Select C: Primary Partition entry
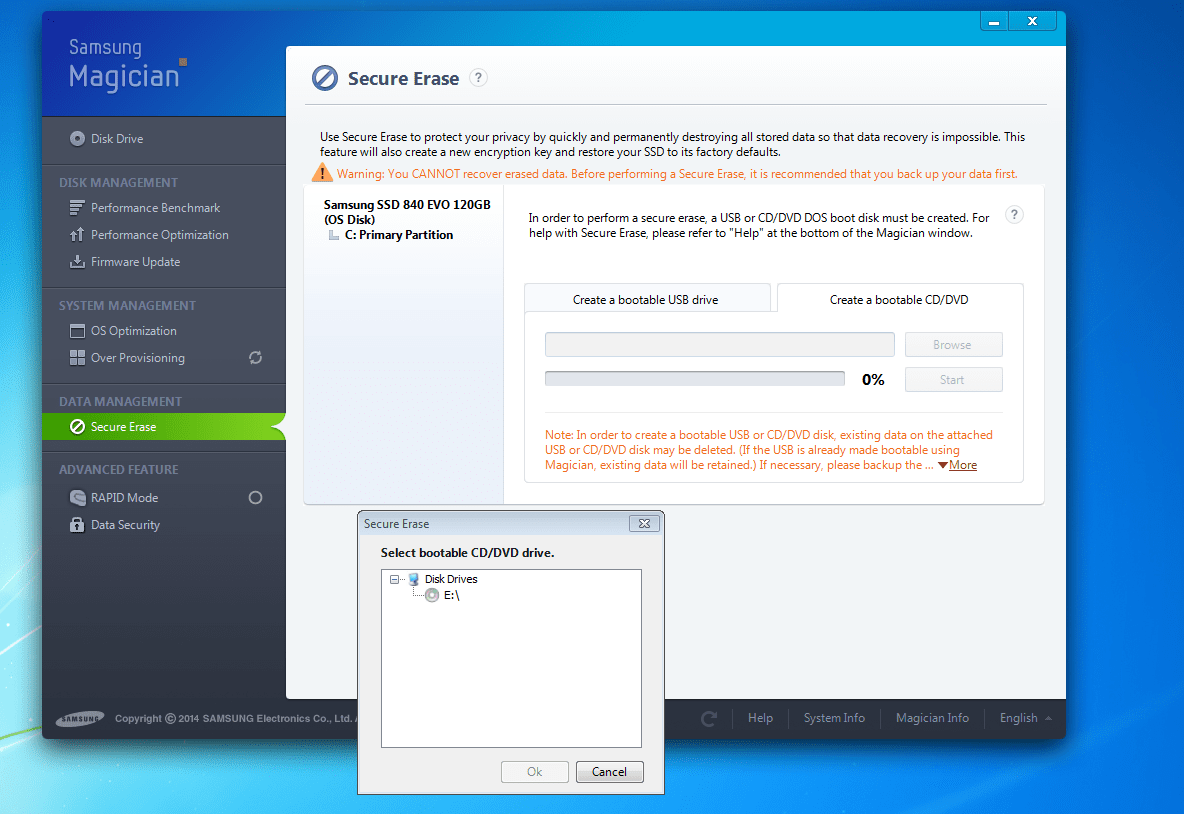The width and height of the screenshot is (1184, 814). point(399,235)
